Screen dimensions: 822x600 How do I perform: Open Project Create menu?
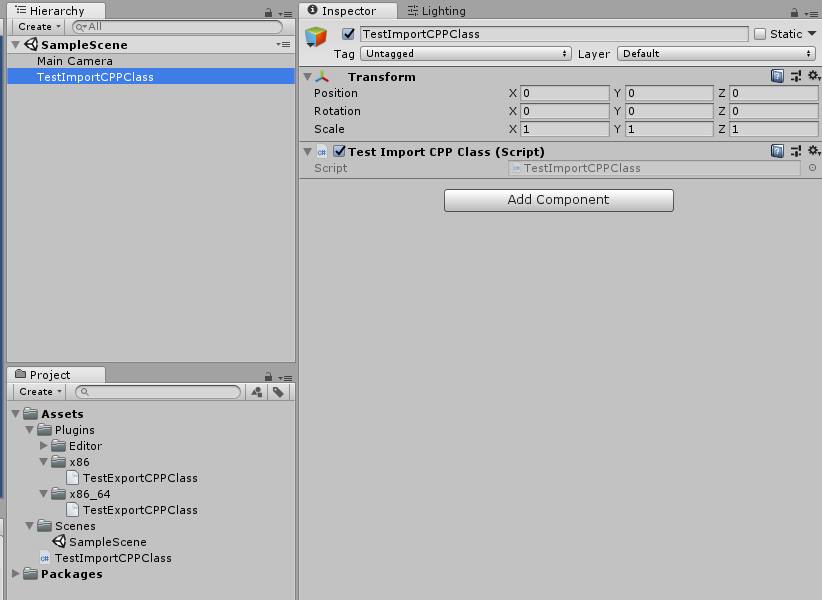[39, 391]
